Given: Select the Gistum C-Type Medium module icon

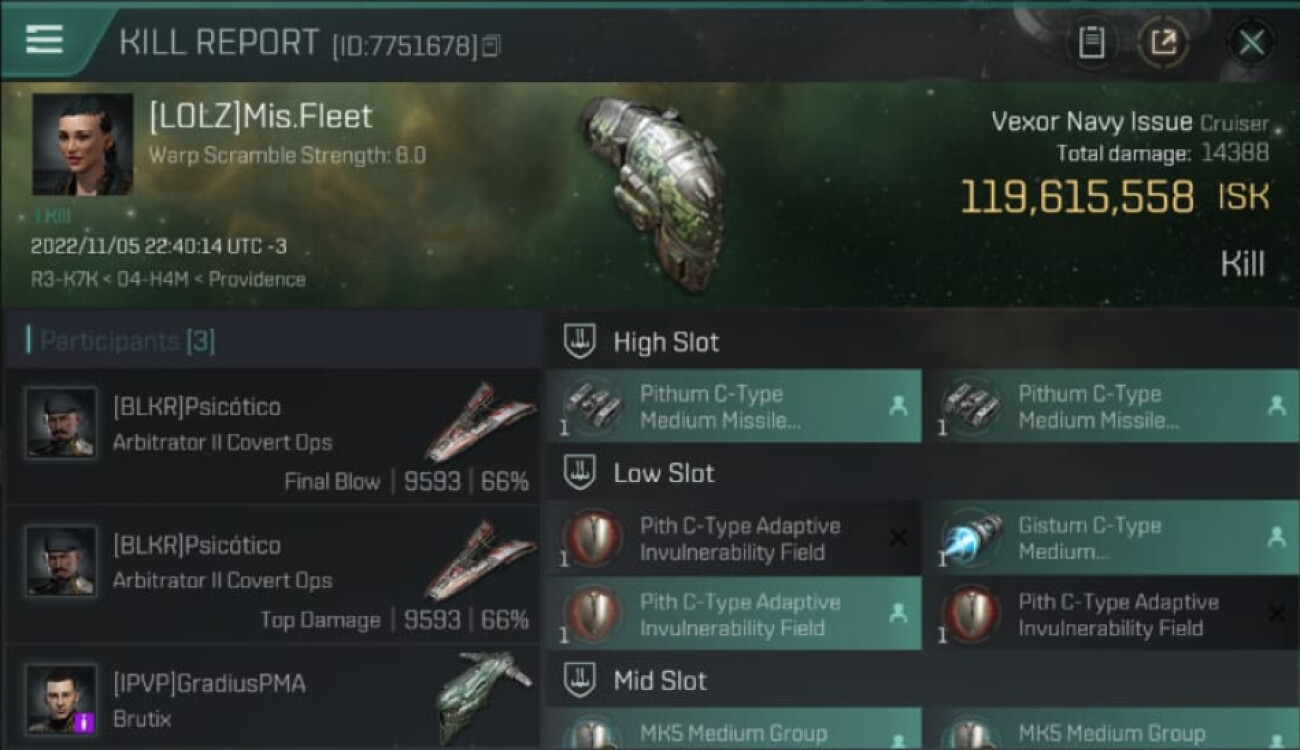Looking at the screenshot, I should pos(971,538).
